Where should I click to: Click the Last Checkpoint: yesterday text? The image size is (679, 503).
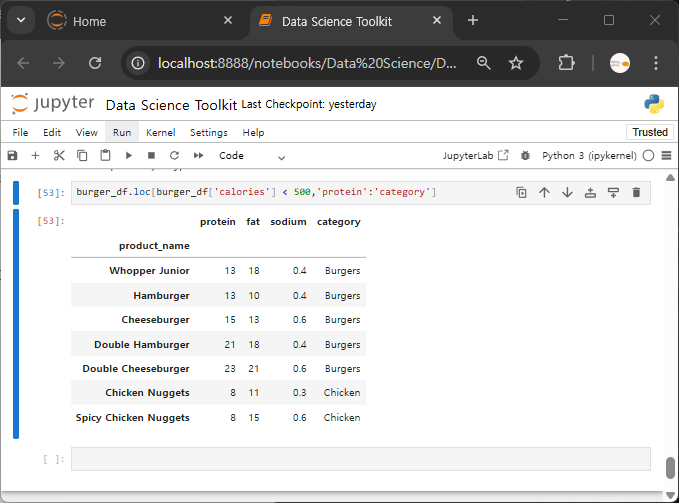309,104
